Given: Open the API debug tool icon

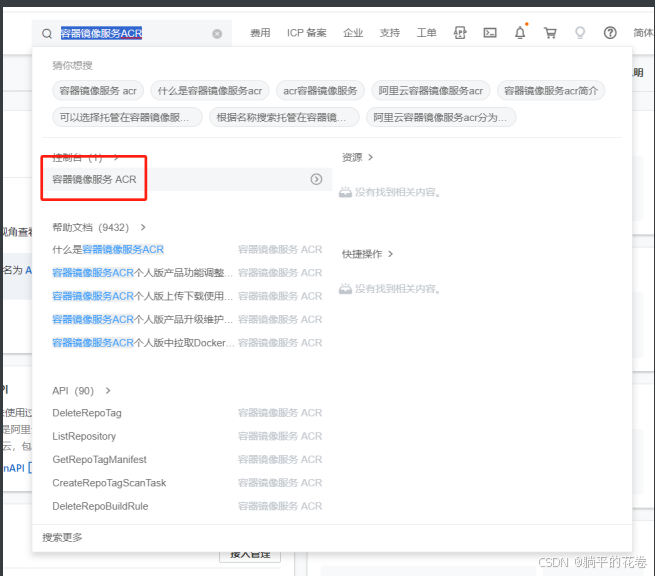Looking at the screenshot, I should click(x=460, y=33).
